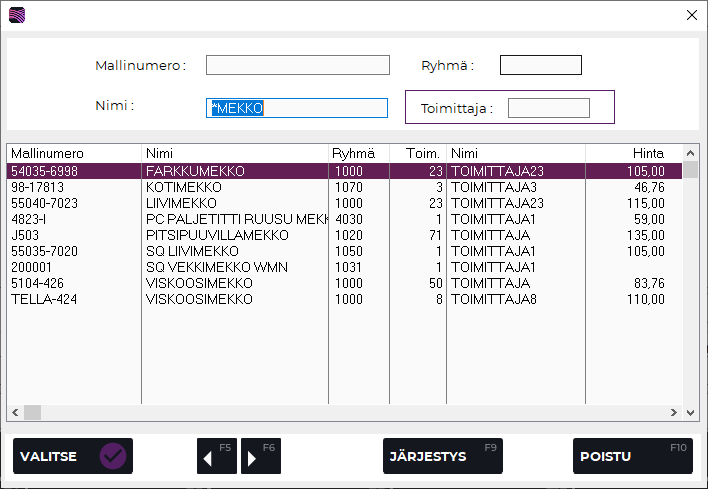The width and height of the screenshot is (708, 489).
Task: Select the Nimi search field containing *MEKKO
Action: (x=297, y=108)
